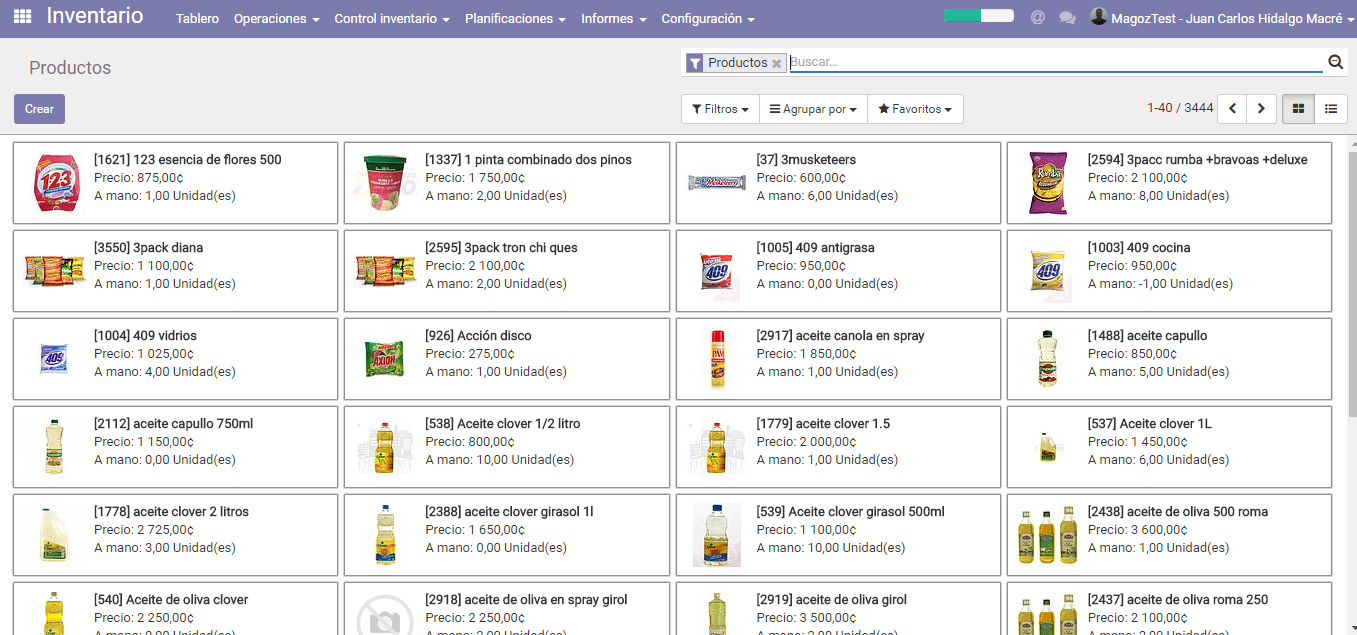
Task: Click the 3pacc rumba chips image
Action: tap(1048, 183)
